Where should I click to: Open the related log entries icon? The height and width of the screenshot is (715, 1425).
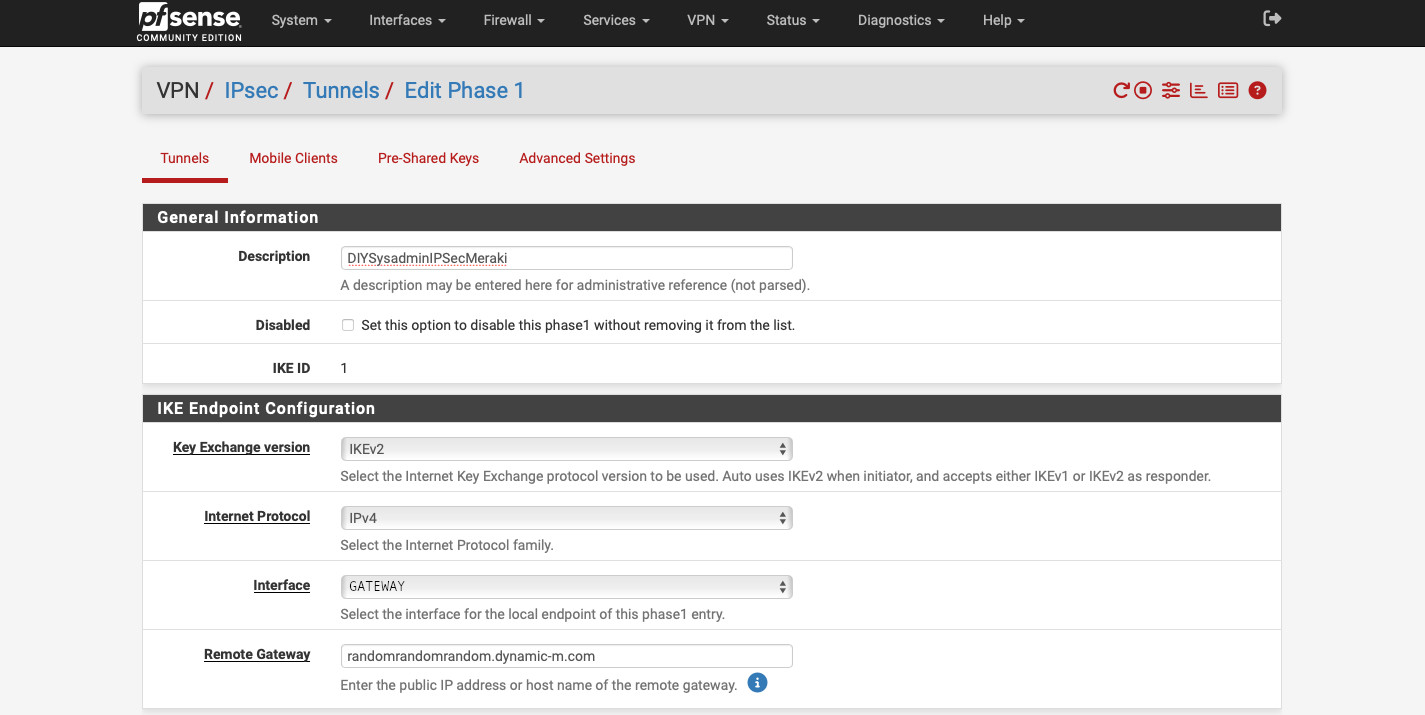pyautogui.click(x=1228, y=91)
